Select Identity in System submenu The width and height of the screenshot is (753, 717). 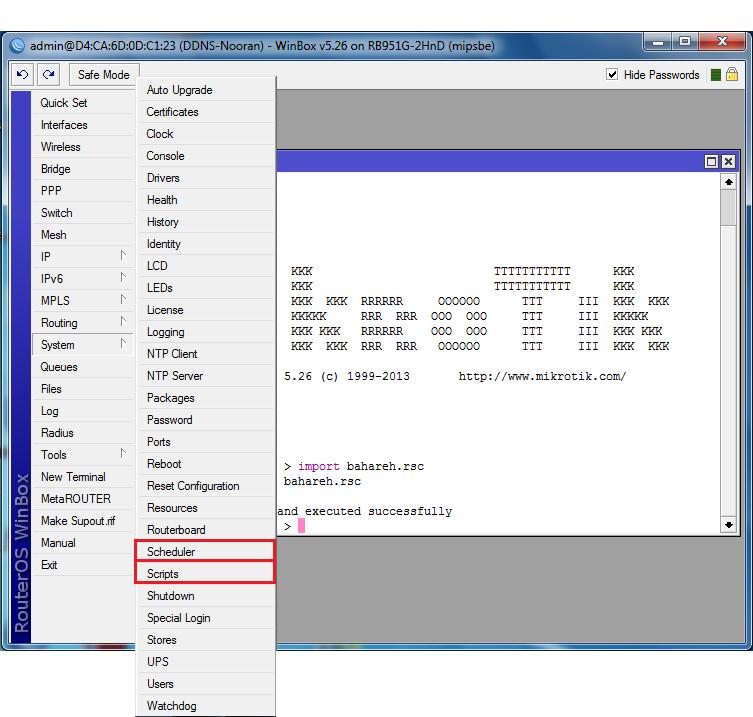click(206, 244)
